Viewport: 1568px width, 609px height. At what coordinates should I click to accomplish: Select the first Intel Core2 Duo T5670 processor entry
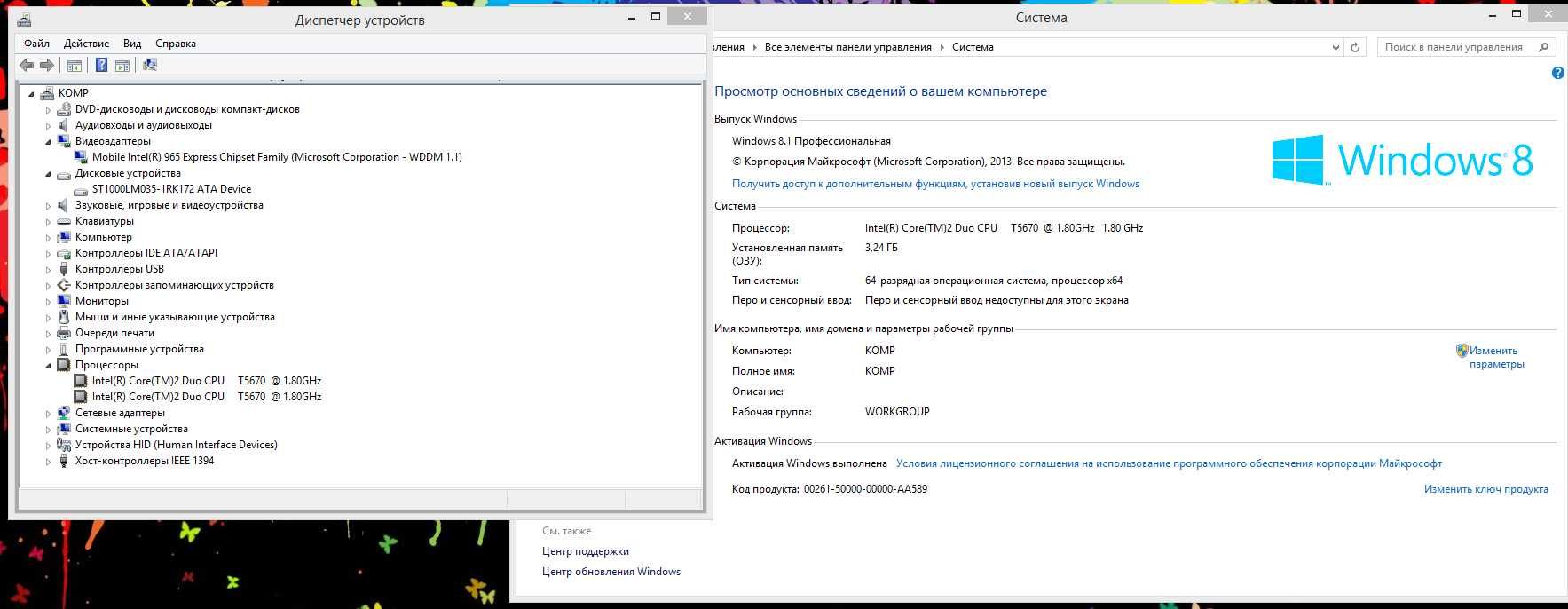(207, 381)
